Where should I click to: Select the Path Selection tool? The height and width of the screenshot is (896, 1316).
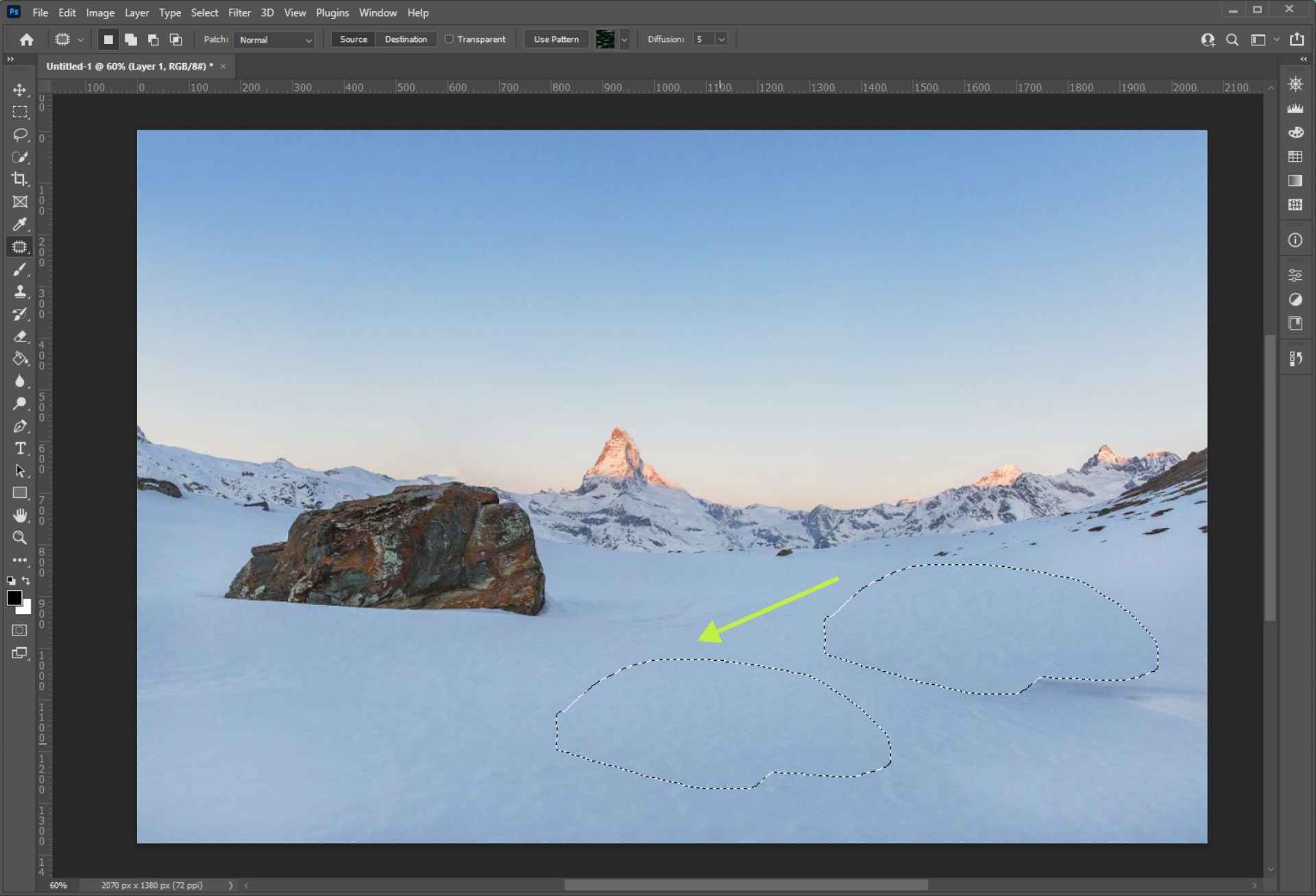click(20, 471)
